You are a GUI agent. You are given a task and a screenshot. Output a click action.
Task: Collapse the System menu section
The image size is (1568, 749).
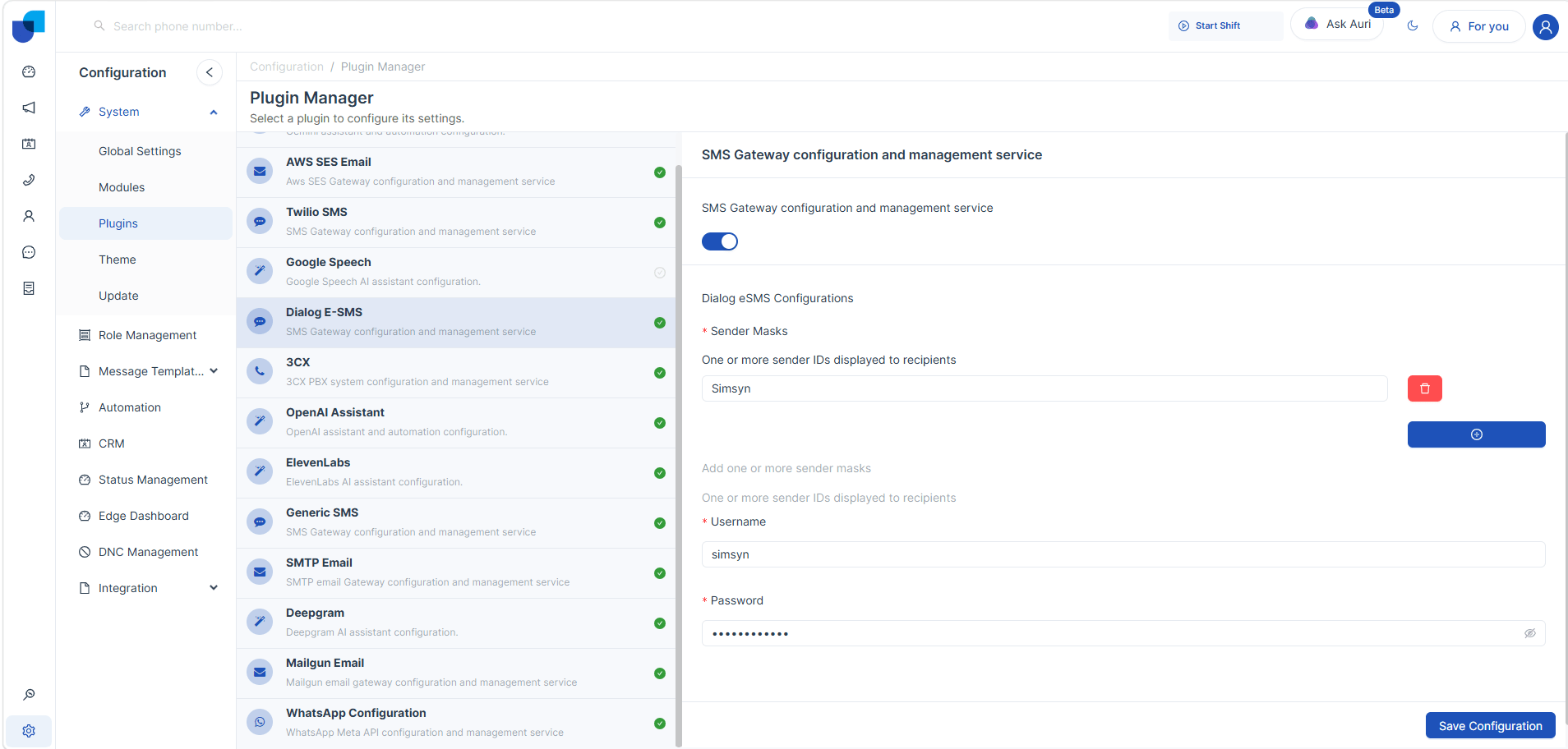(x=214, y=112)
